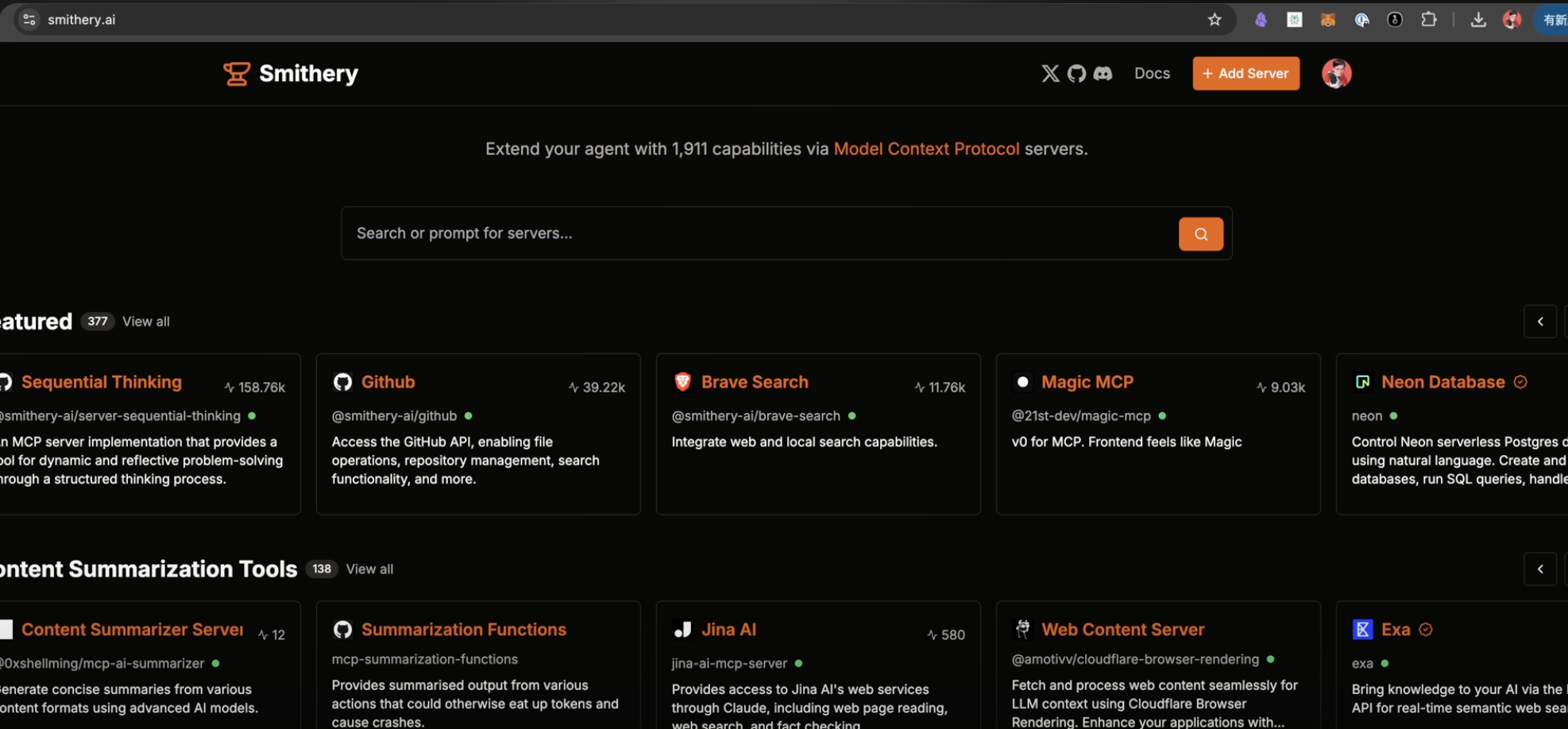The image size is (1568, 729).
Task: Click the Add Server button
Action: click(1246, 74)
